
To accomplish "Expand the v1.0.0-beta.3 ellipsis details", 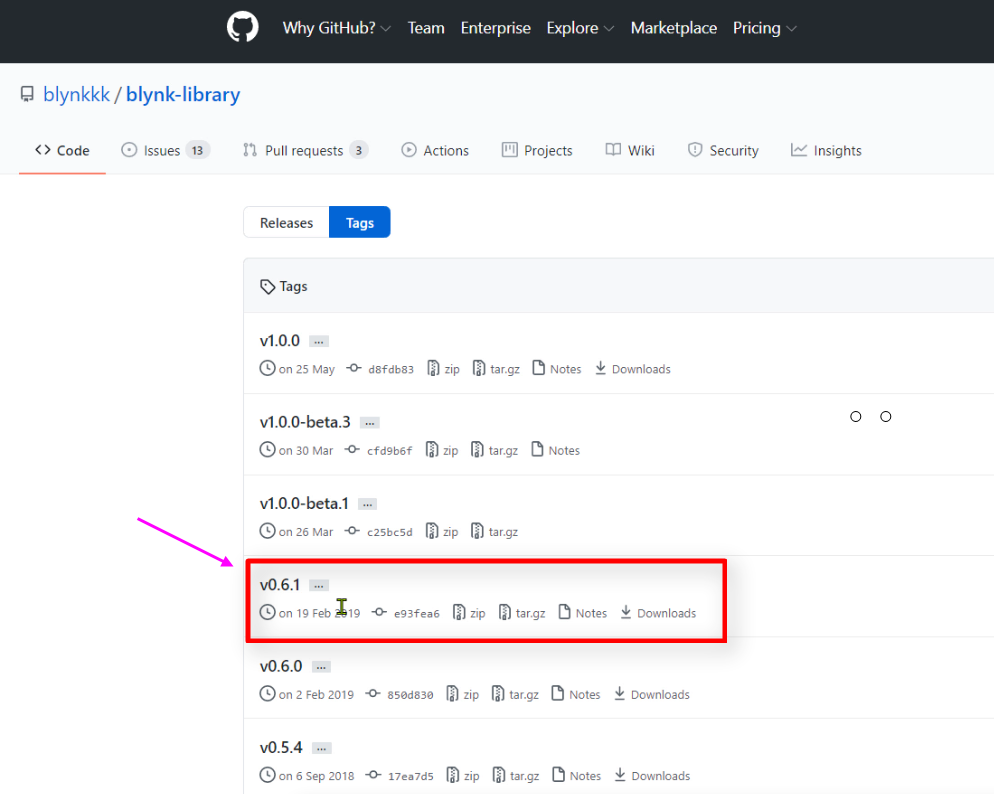I will point(370,423).
